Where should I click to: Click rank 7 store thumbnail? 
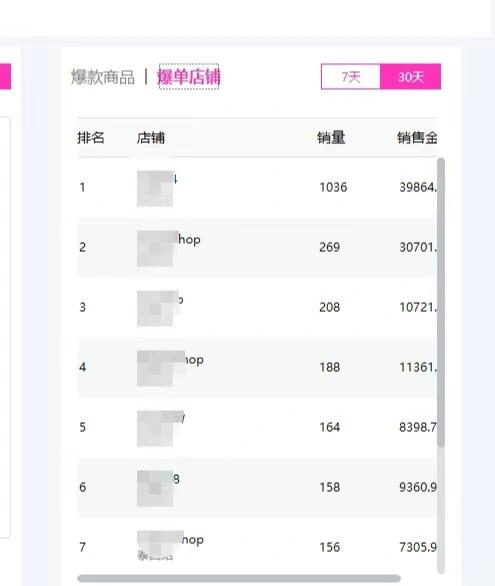click(x=155, y=546)
